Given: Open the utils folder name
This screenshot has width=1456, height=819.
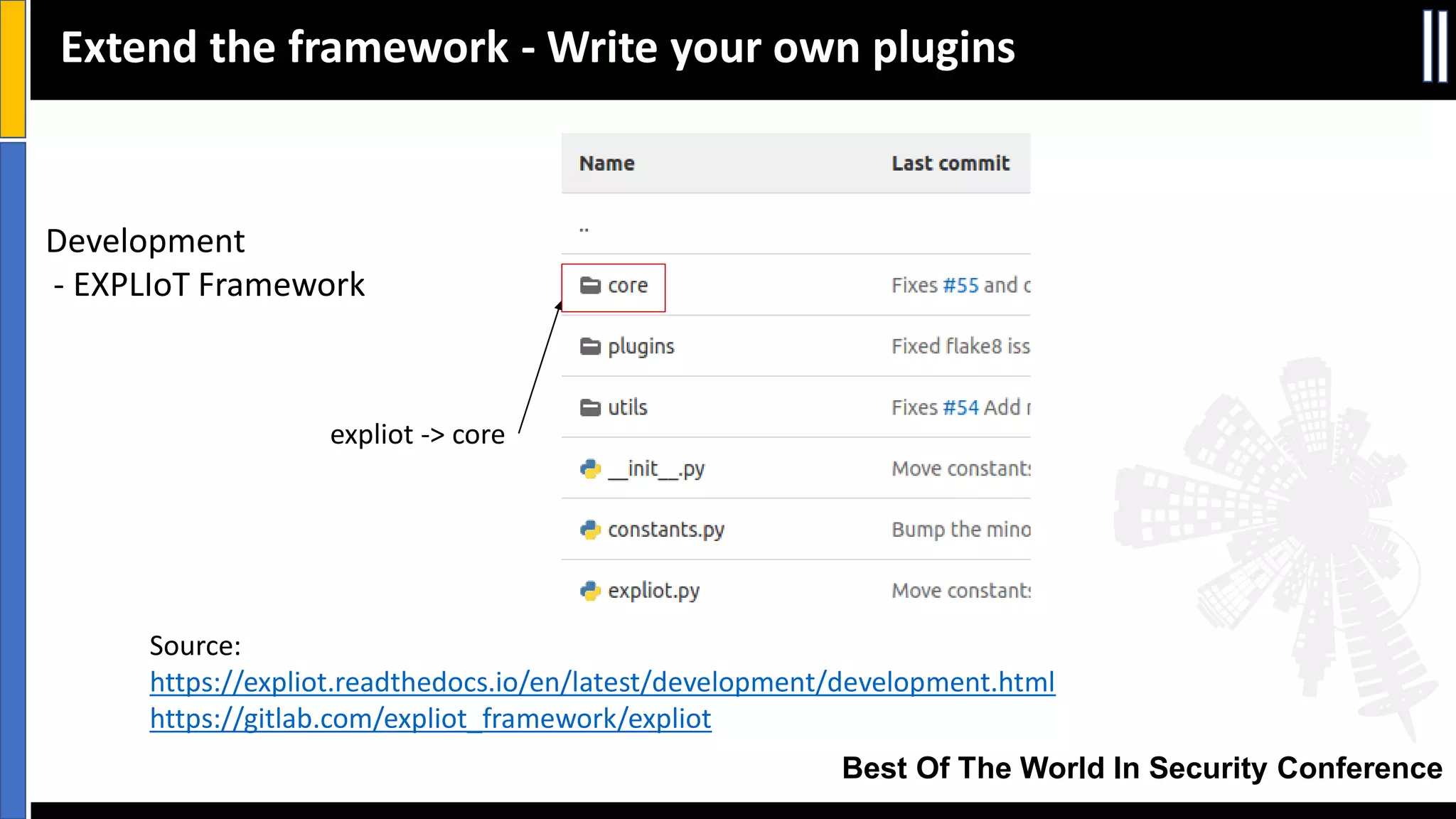Looking at the screenshot, I should point(628,407).
